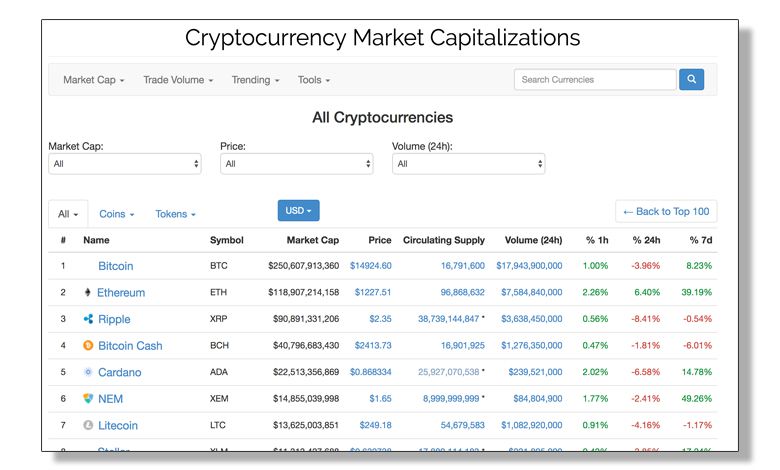Click Bitcoin volume $17,943,900,000

(529, 266)
